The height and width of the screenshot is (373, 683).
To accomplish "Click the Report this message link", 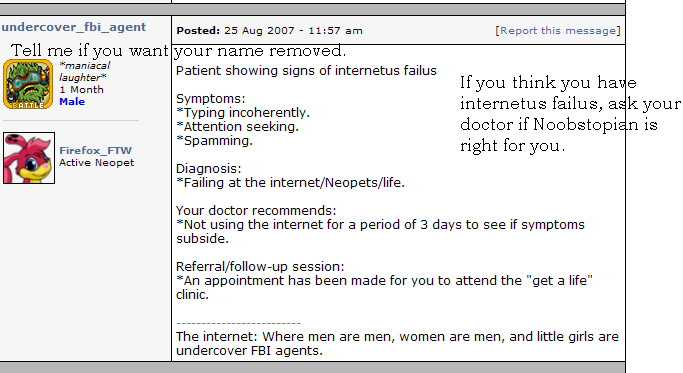I will coord(558,31).
